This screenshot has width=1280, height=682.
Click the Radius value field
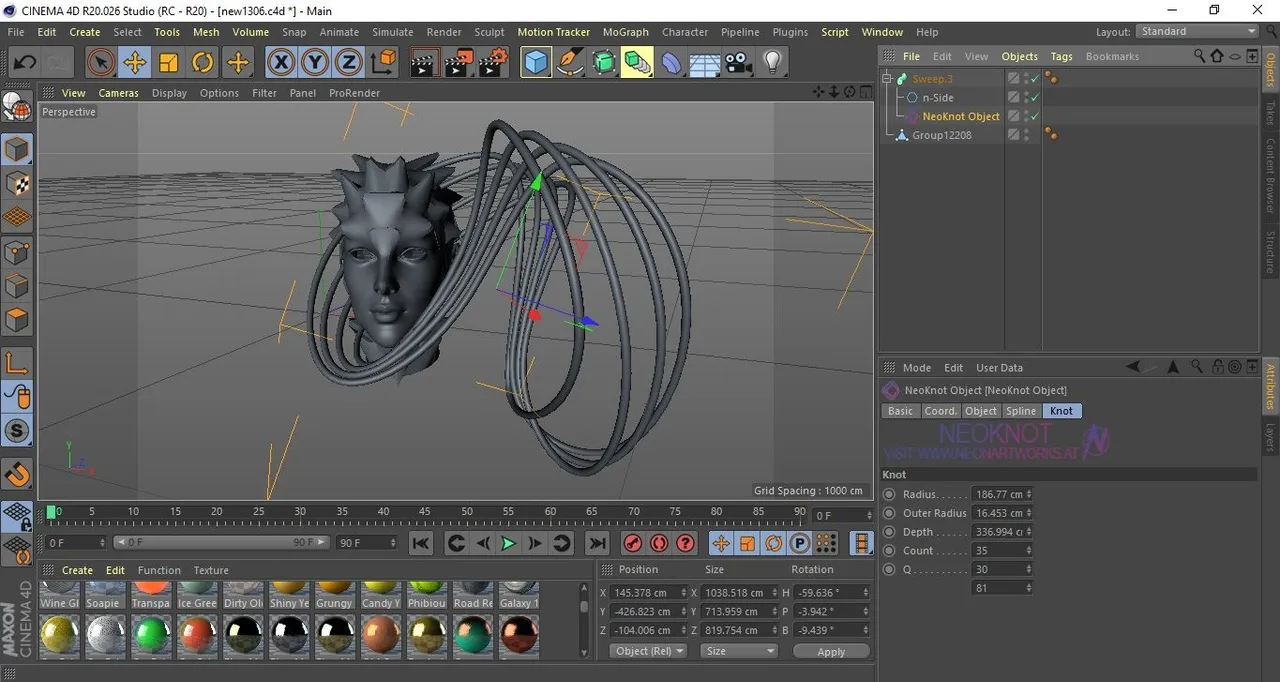(x=1002, y=494)
